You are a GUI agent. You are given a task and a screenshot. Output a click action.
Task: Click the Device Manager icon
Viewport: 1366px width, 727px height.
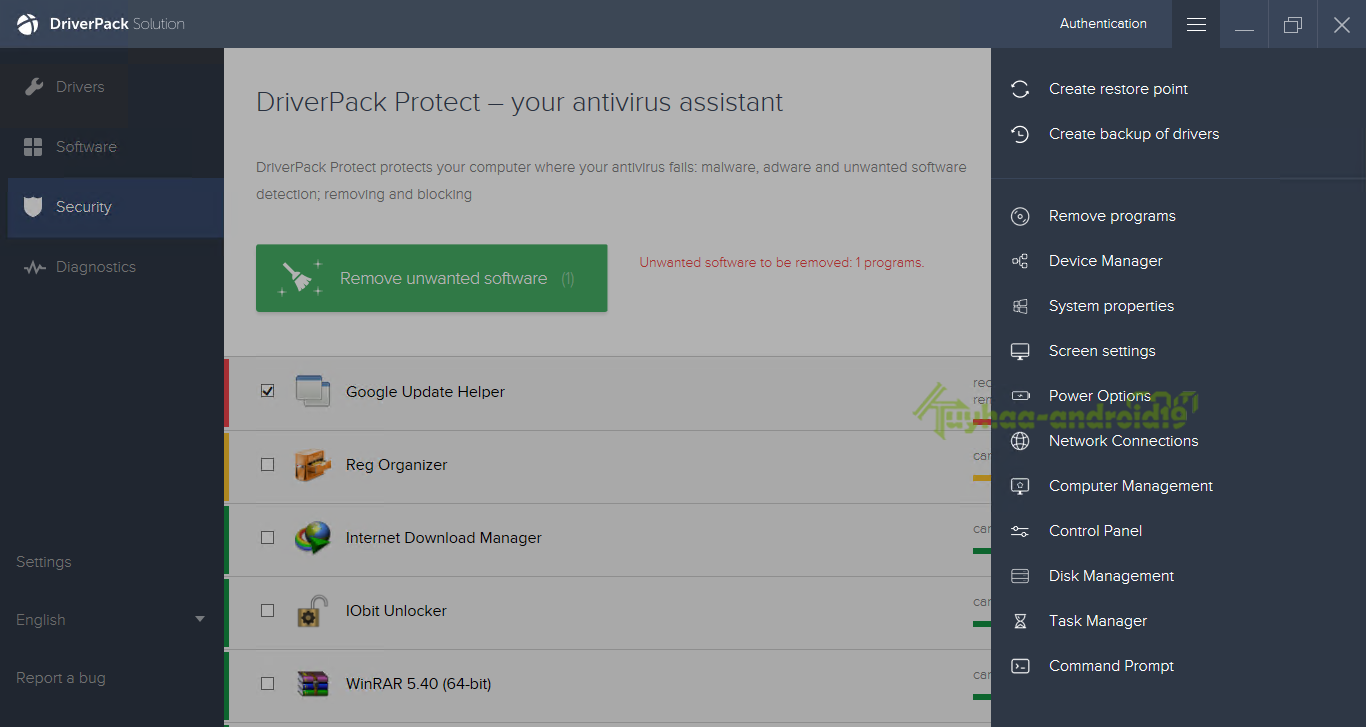coord(1020,261)
